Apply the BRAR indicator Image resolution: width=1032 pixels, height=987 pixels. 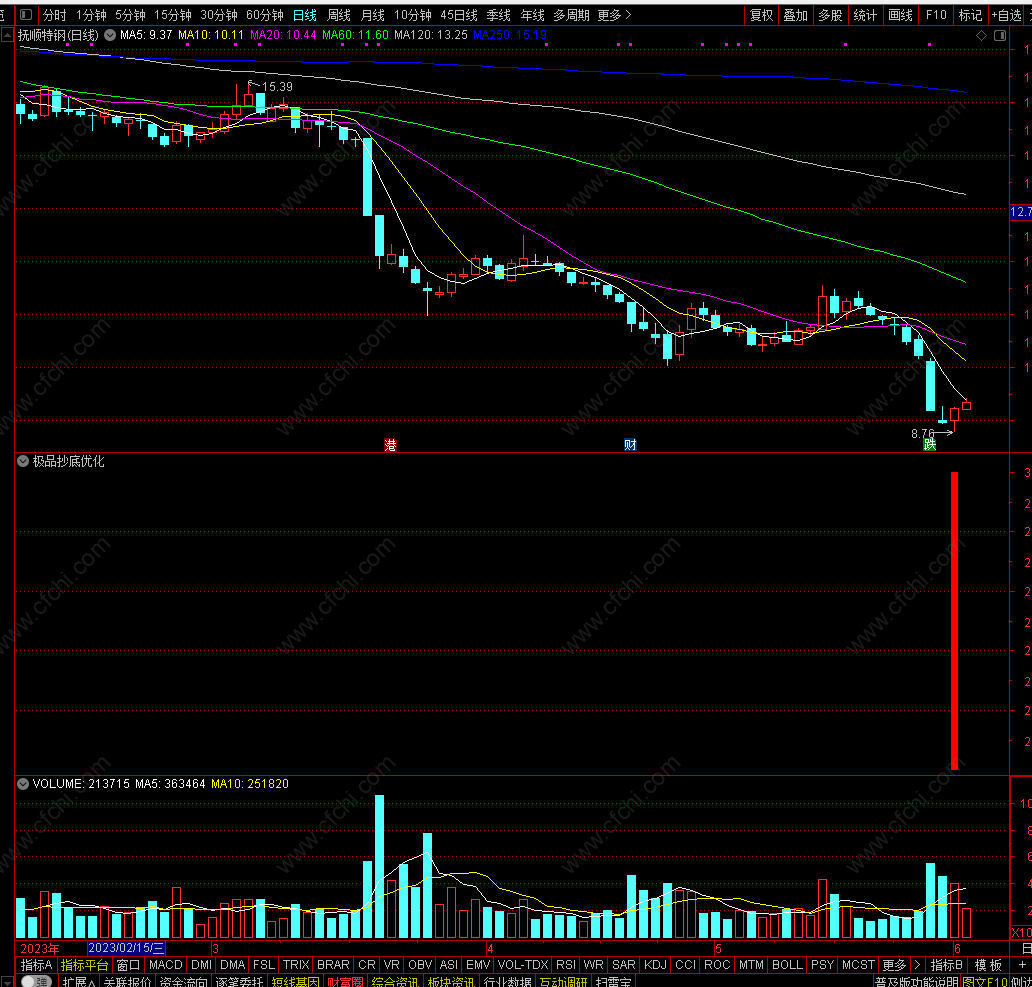pos(333,965)
